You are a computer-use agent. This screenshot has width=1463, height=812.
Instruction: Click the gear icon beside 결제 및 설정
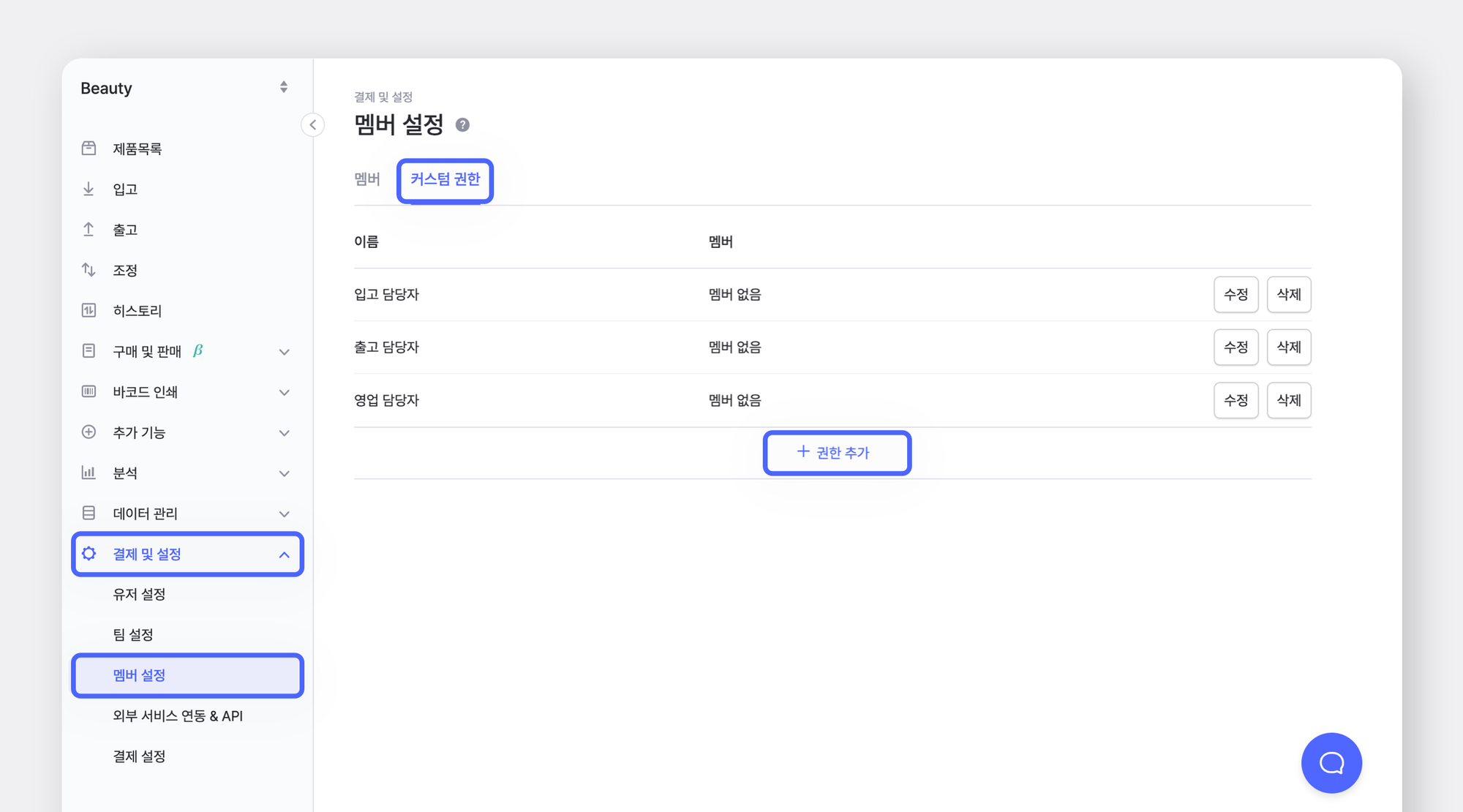(x=89, y=554)
